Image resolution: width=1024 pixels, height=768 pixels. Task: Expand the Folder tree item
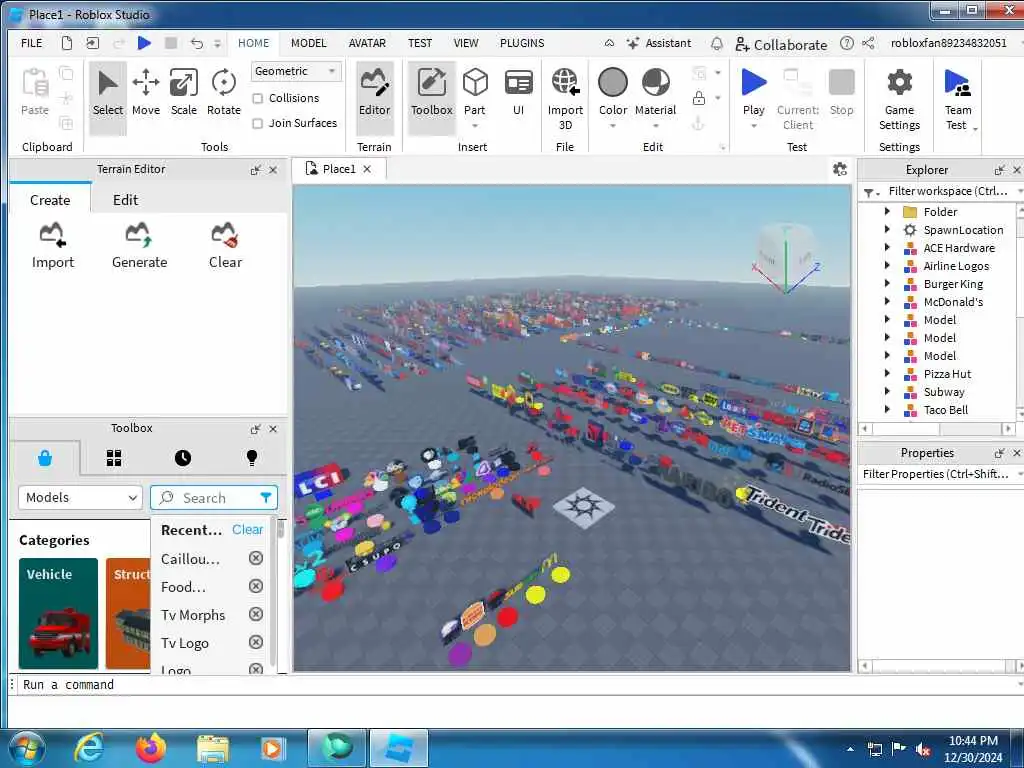tap(887, 212)
